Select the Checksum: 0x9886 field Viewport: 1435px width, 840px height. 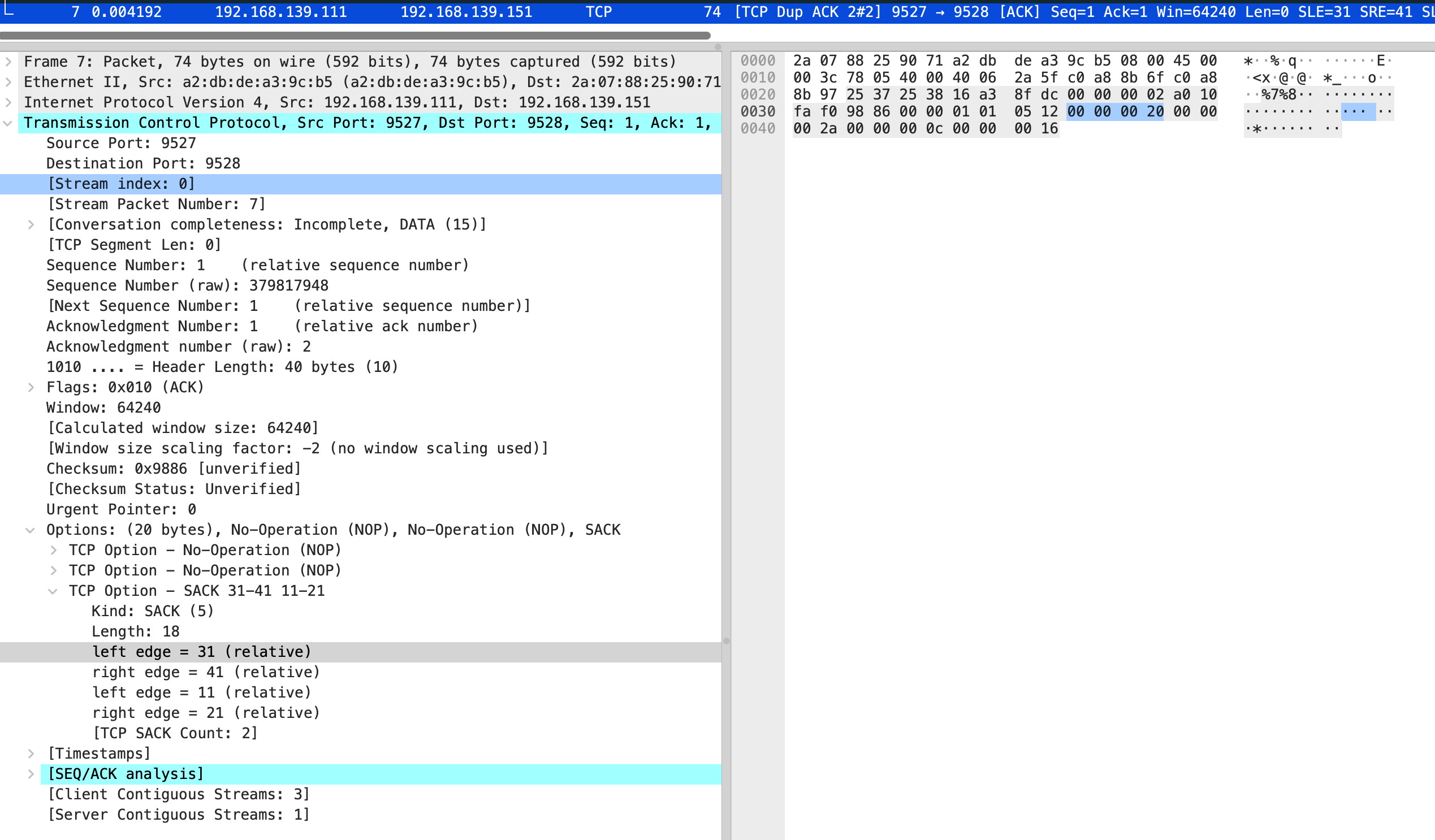pos(173,469)
